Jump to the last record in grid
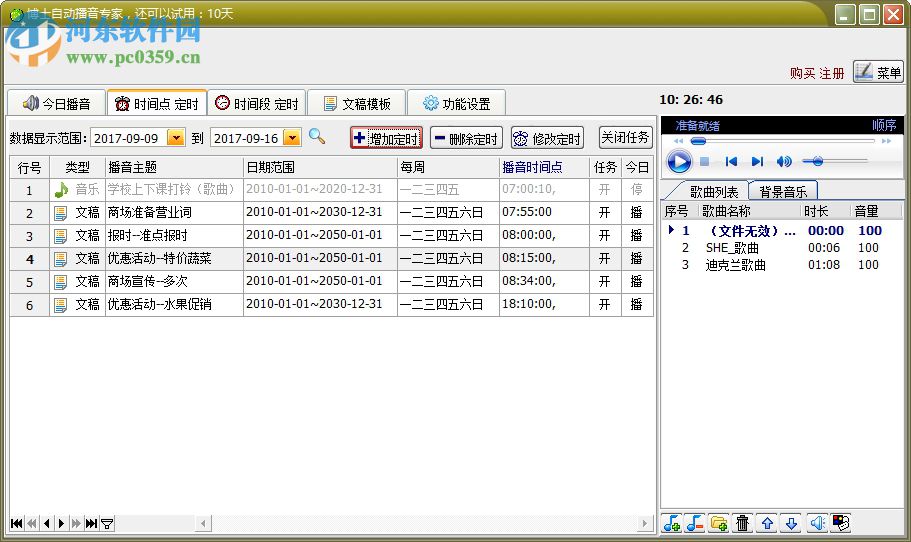This screenshot has width=911, height=542. point(91,523)
